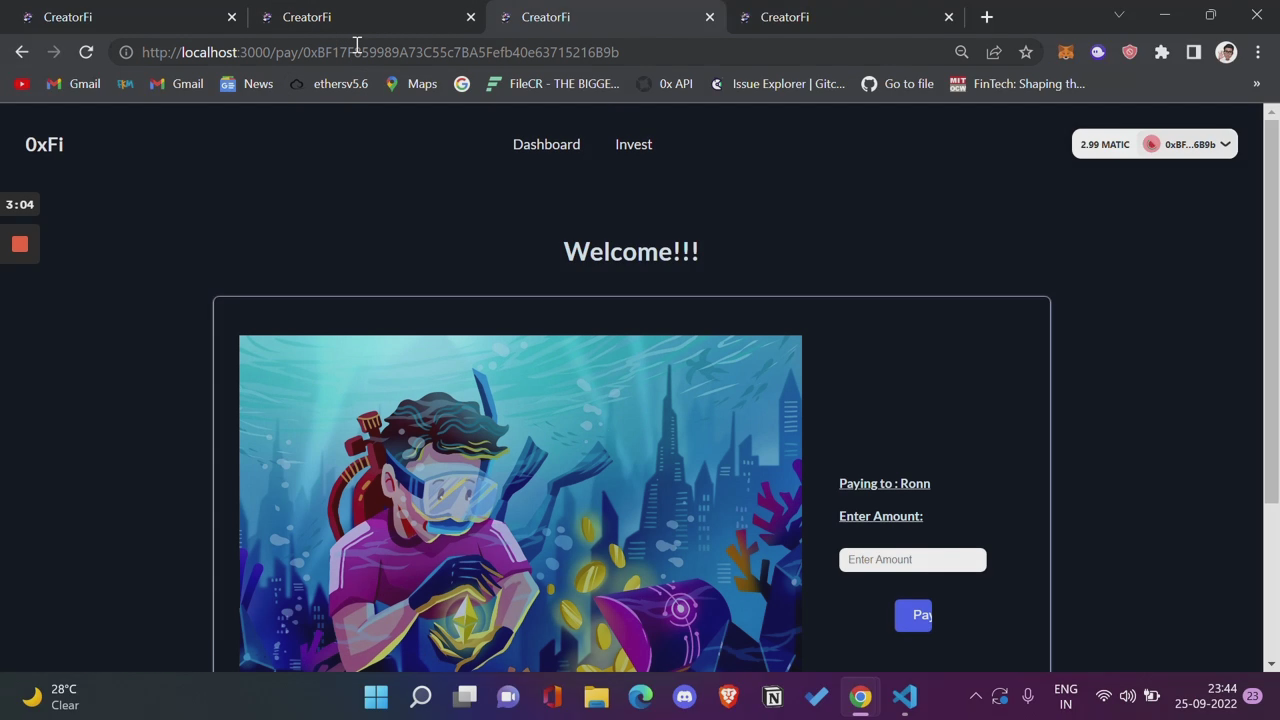The image size is (1280, 720).
Task: Open a new browser tab
Action: (x=987, y=17)
